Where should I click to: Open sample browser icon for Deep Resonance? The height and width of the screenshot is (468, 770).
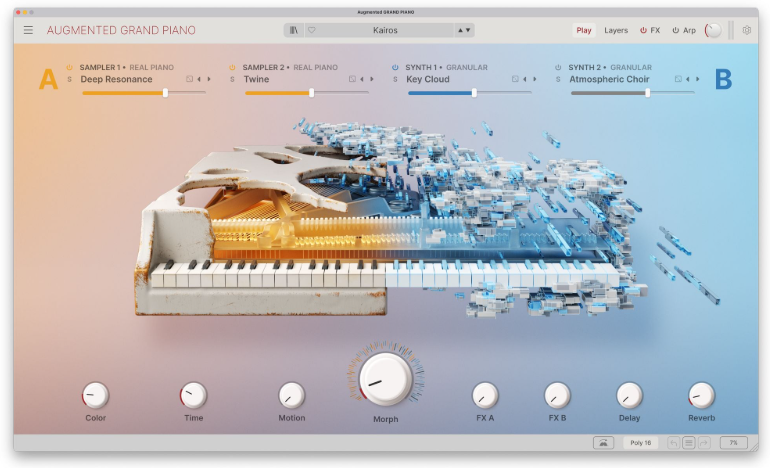[x=189, y=79]
